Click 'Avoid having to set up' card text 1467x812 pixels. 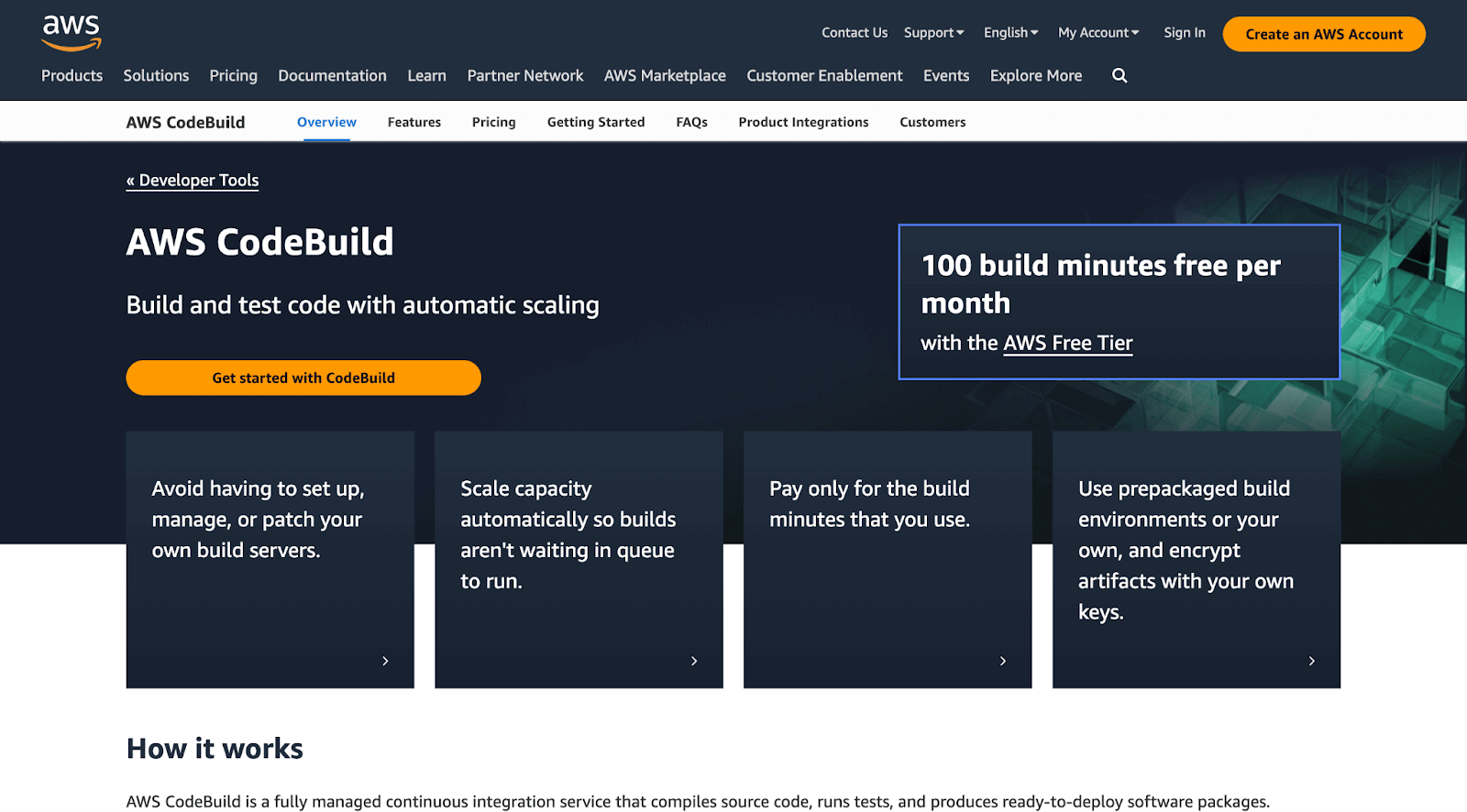(x=258, y=520)
